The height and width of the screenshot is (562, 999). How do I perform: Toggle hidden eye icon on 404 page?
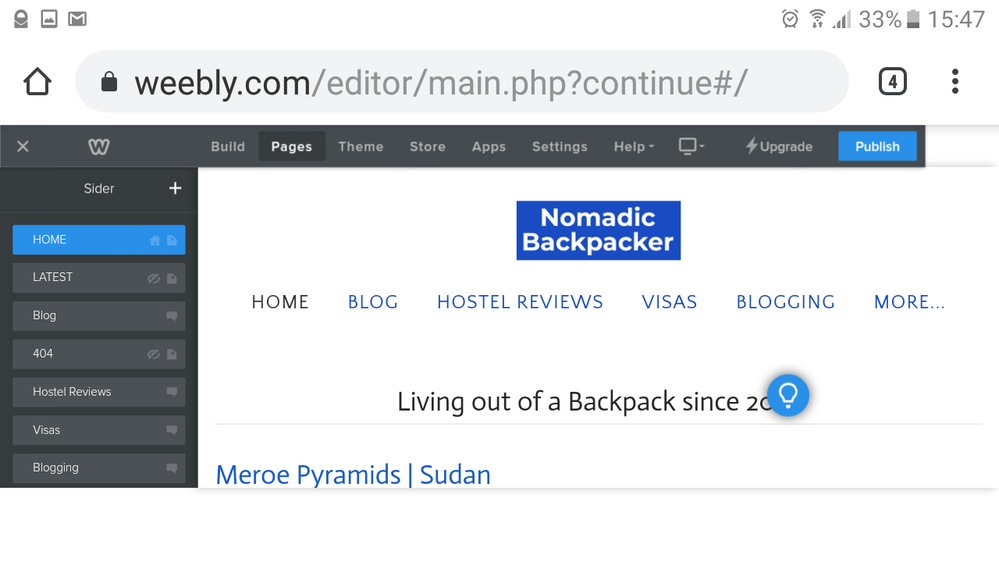[x=153, y=354]
